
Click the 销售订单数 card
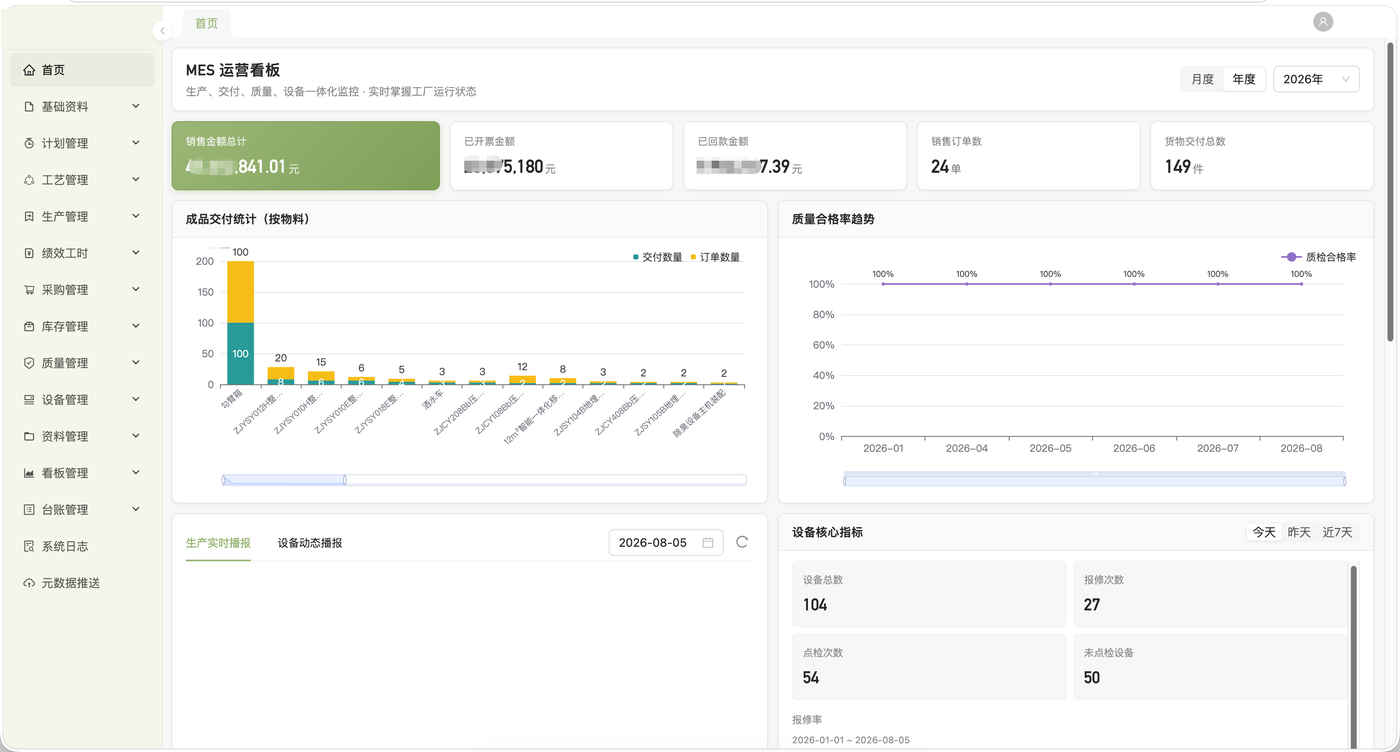tap(1028, 156)
